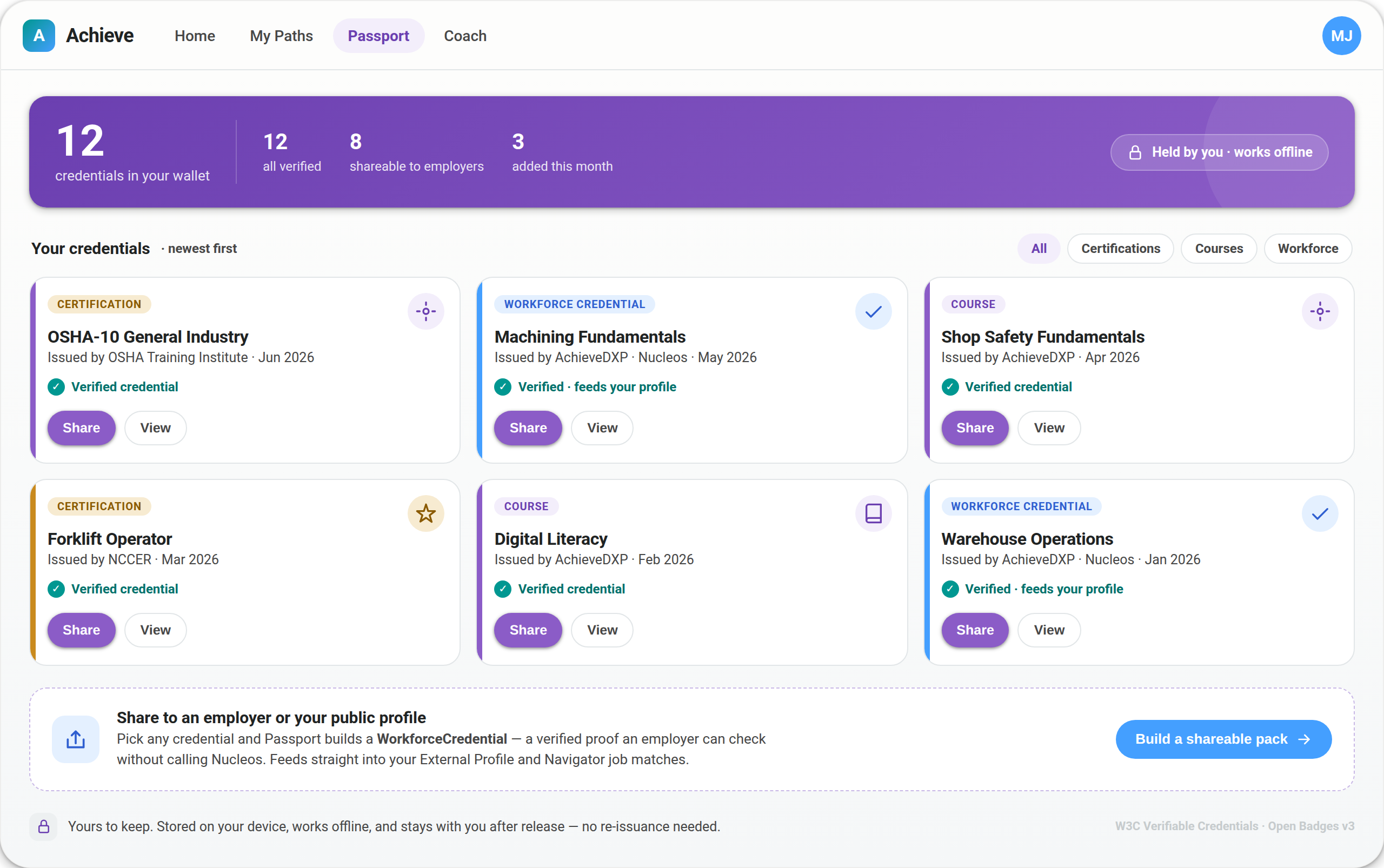This screenshot has width=1384, height=868.
Task: Click the verified check icon on Forklift Operator
Action: (56, 589)
